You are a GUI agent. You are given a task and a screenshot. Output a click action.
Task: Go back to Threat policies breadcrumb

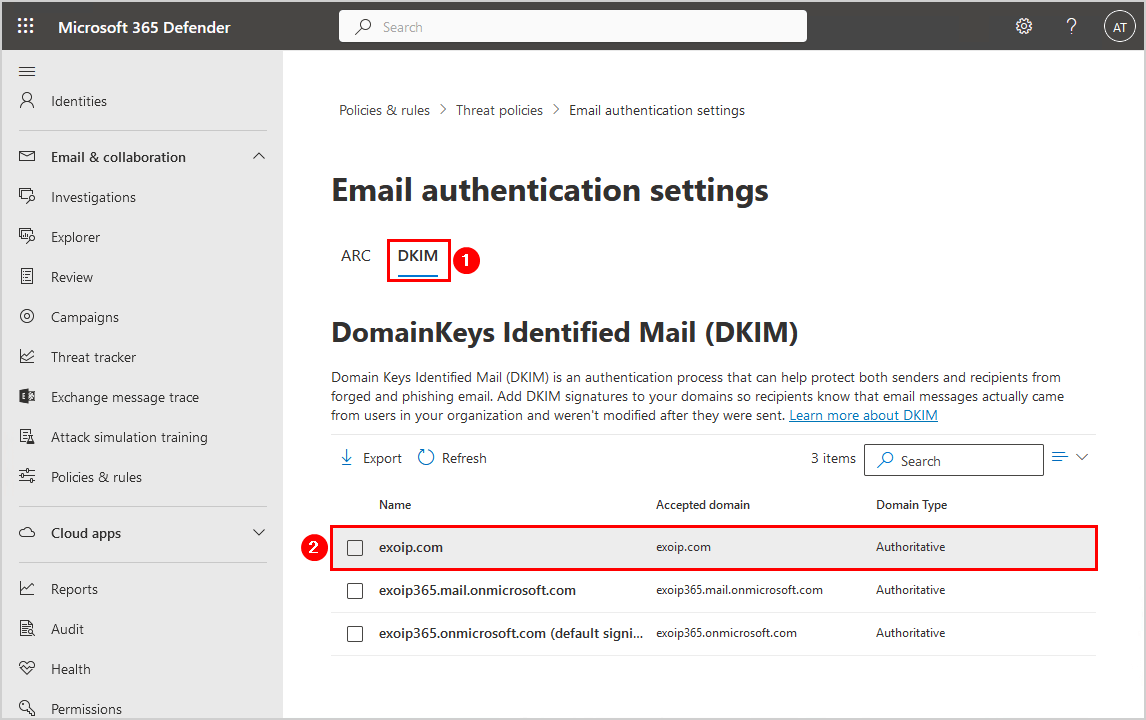point(499,110)
